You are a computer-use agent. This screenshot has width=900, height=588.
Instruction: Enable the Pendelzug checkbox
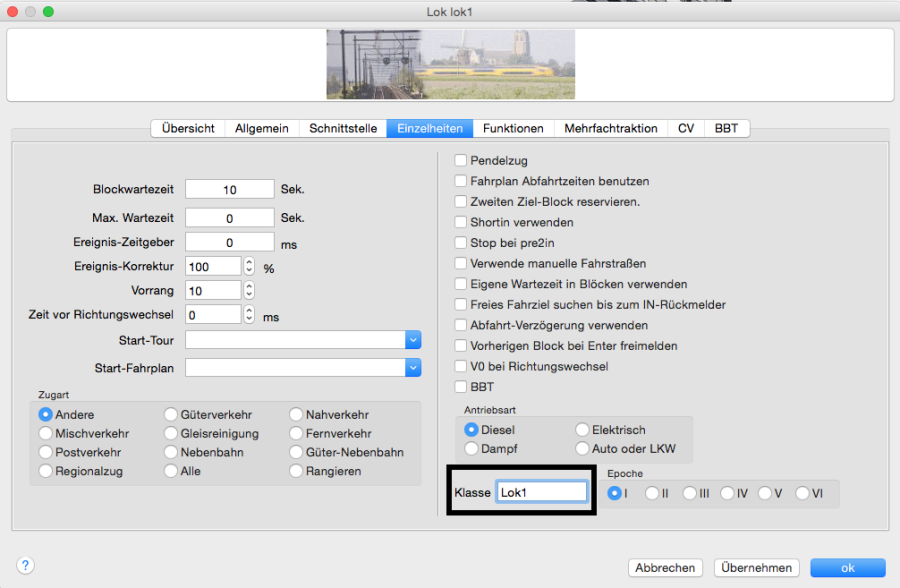(x=461, y=160)
